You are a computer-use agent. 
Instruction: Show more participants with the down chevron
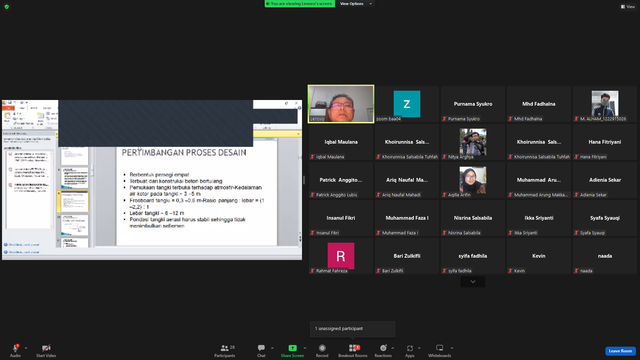coord(473,282)
